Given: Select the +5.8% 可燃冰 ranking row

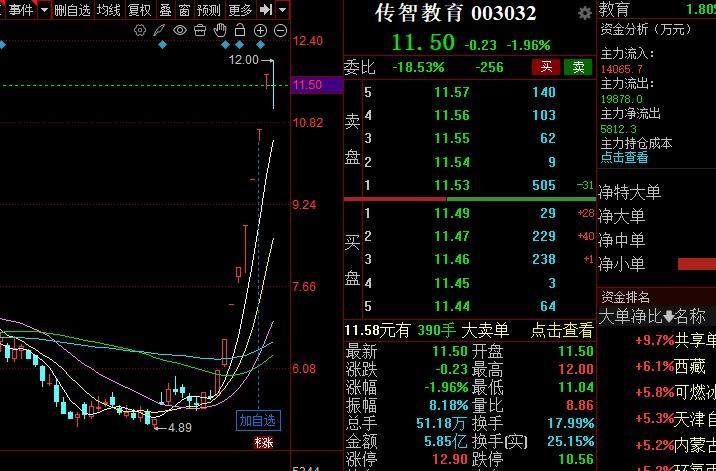Looking at the screenshot, I should point(675,392).
